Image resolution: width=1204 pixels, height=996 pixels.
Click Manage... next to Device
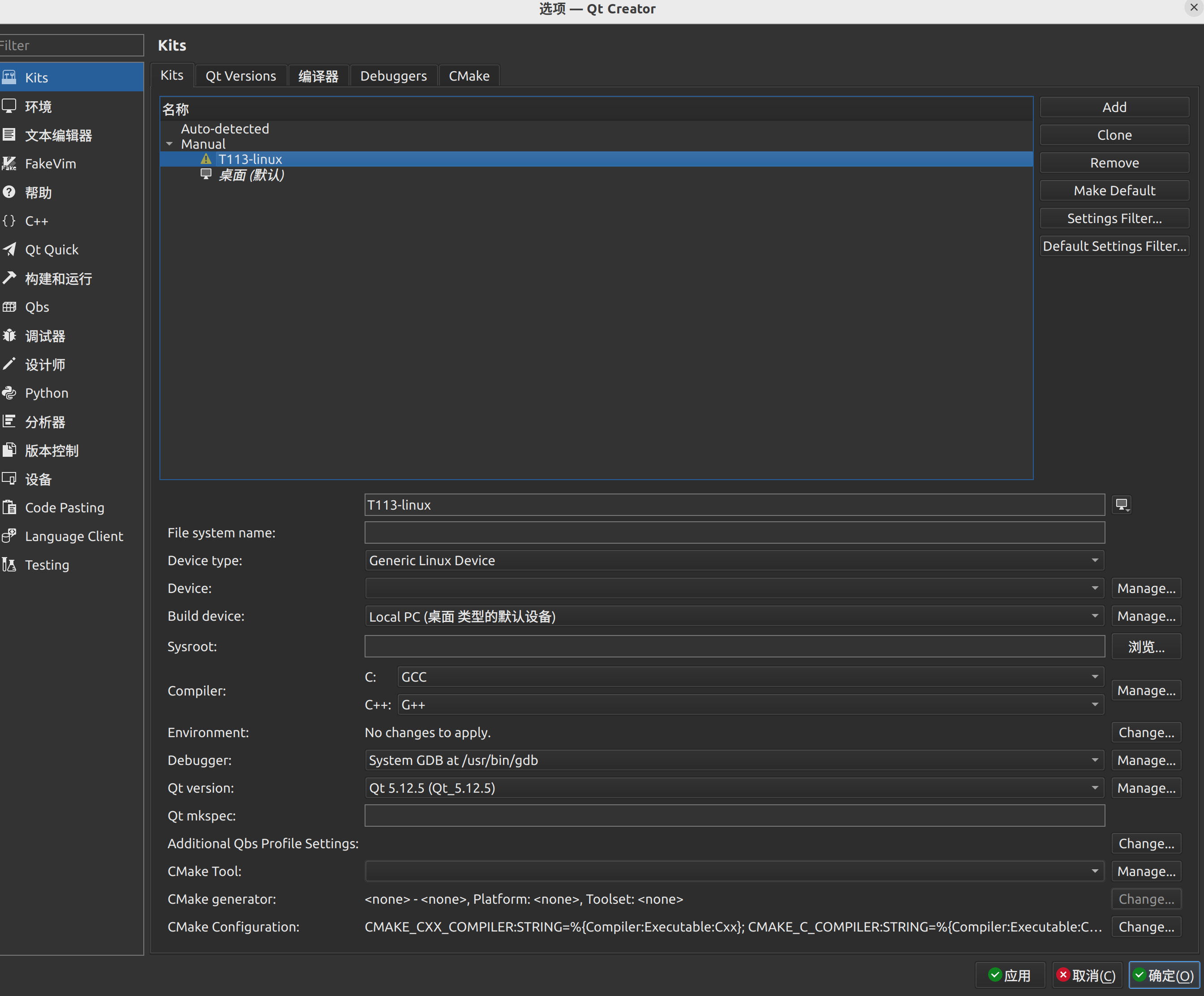[x=1146, y=588]
